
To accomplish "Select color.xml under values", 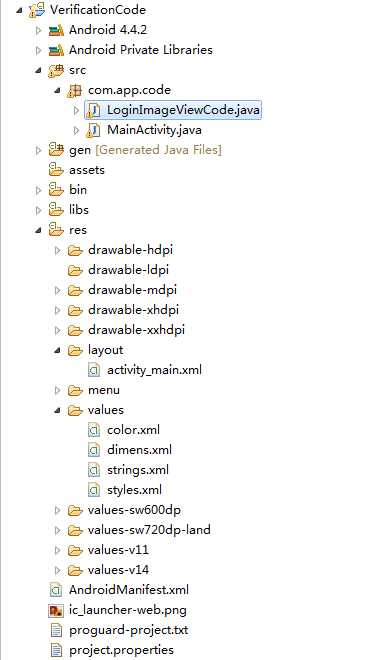I will pos(133,430).
